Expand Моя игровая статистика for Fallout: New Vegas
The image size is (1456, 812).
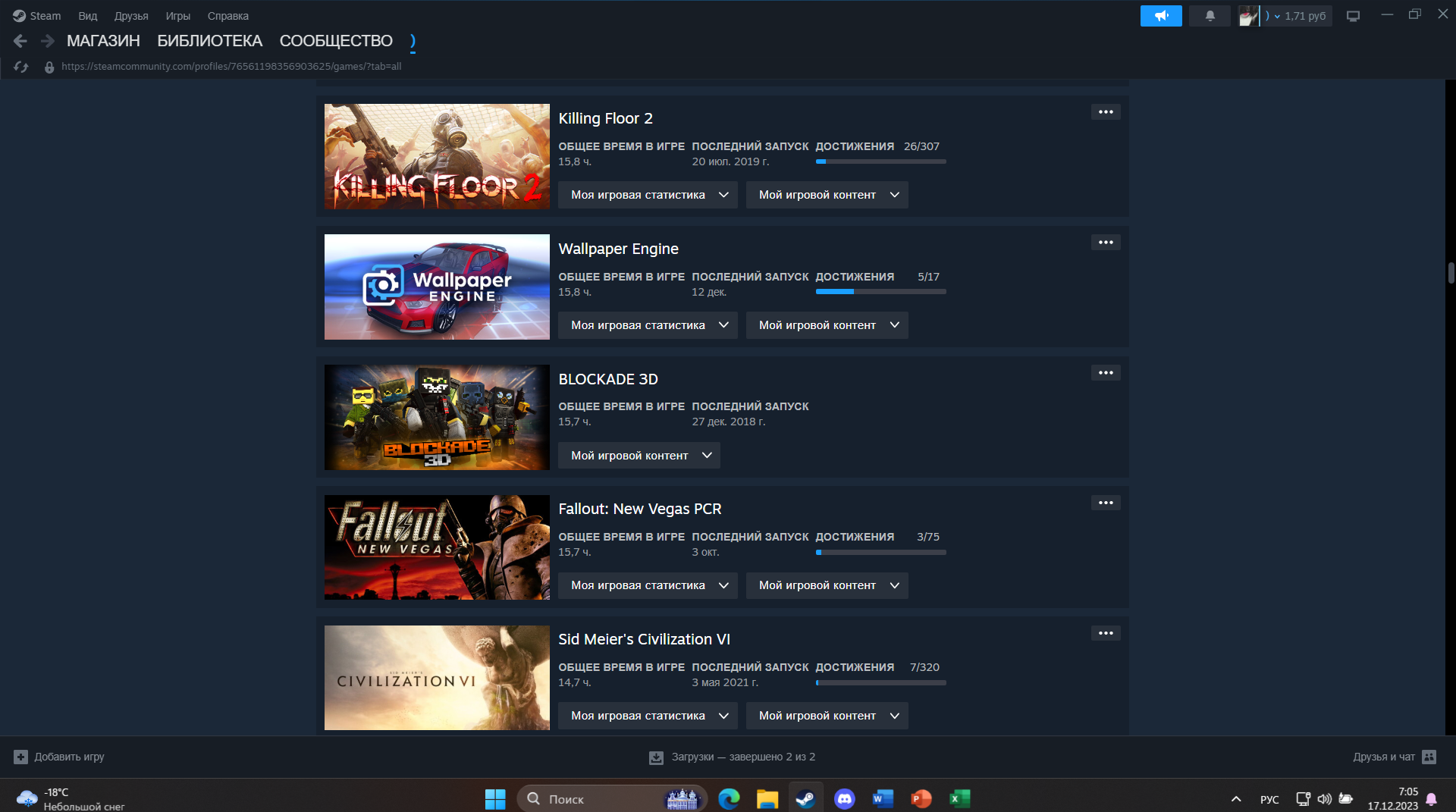[648, 585]
